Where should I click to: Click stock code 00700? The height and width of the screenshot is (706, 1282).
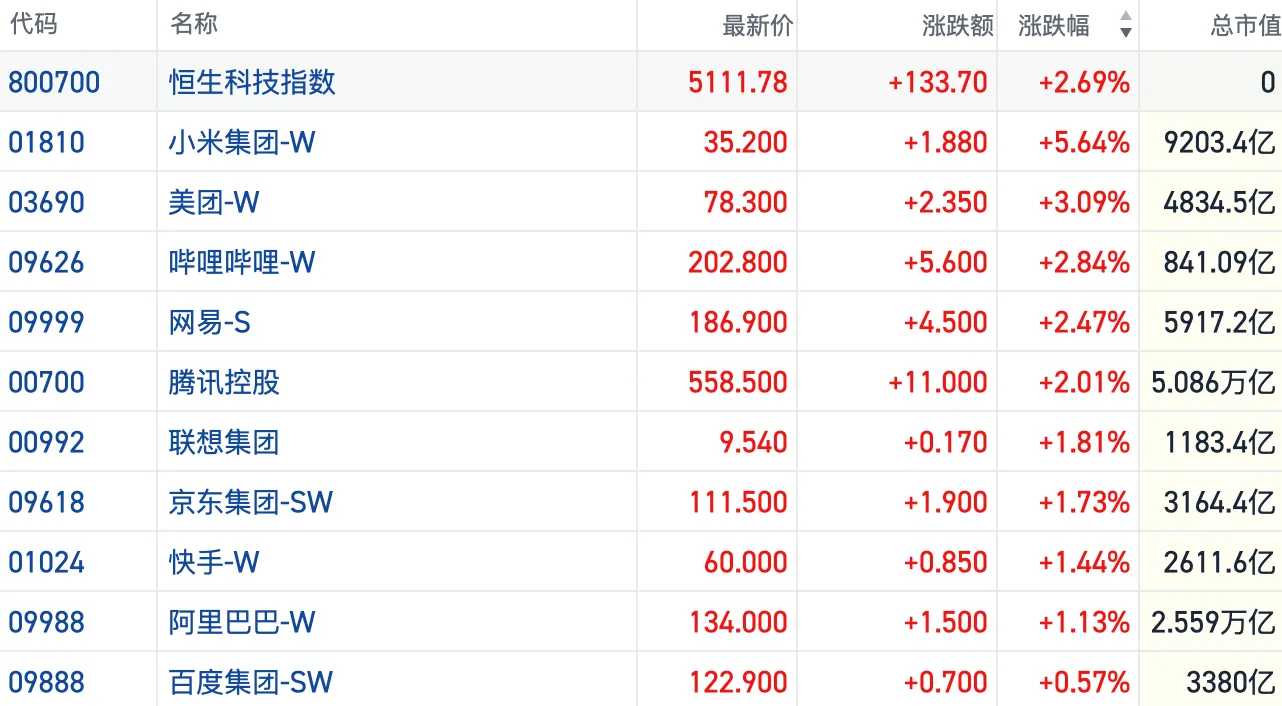(x=46, y=382)
